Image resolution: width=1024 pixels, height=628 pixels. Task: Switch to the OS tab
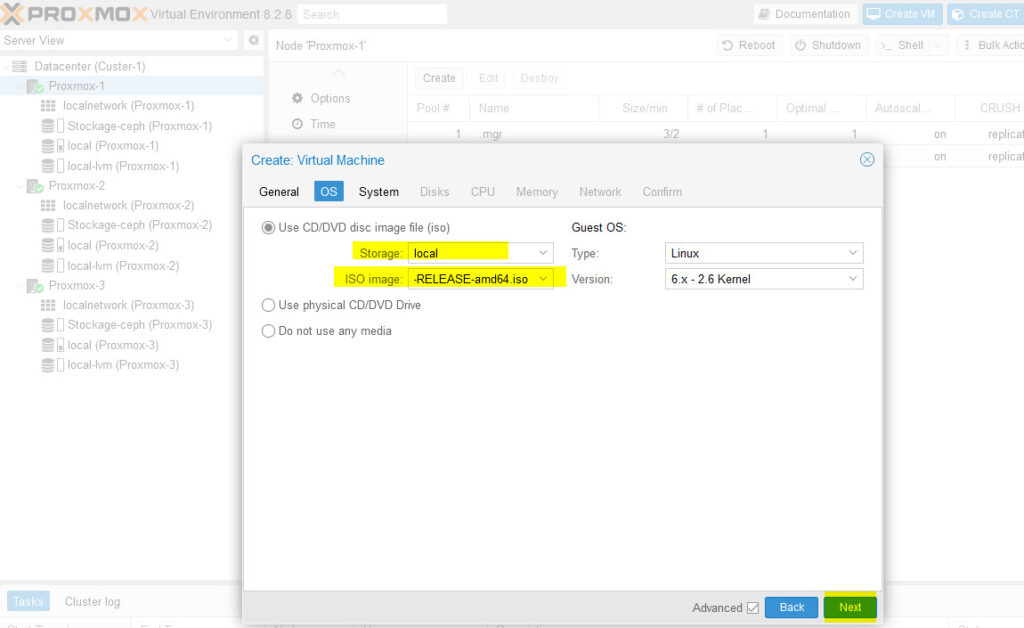point(328,192)
